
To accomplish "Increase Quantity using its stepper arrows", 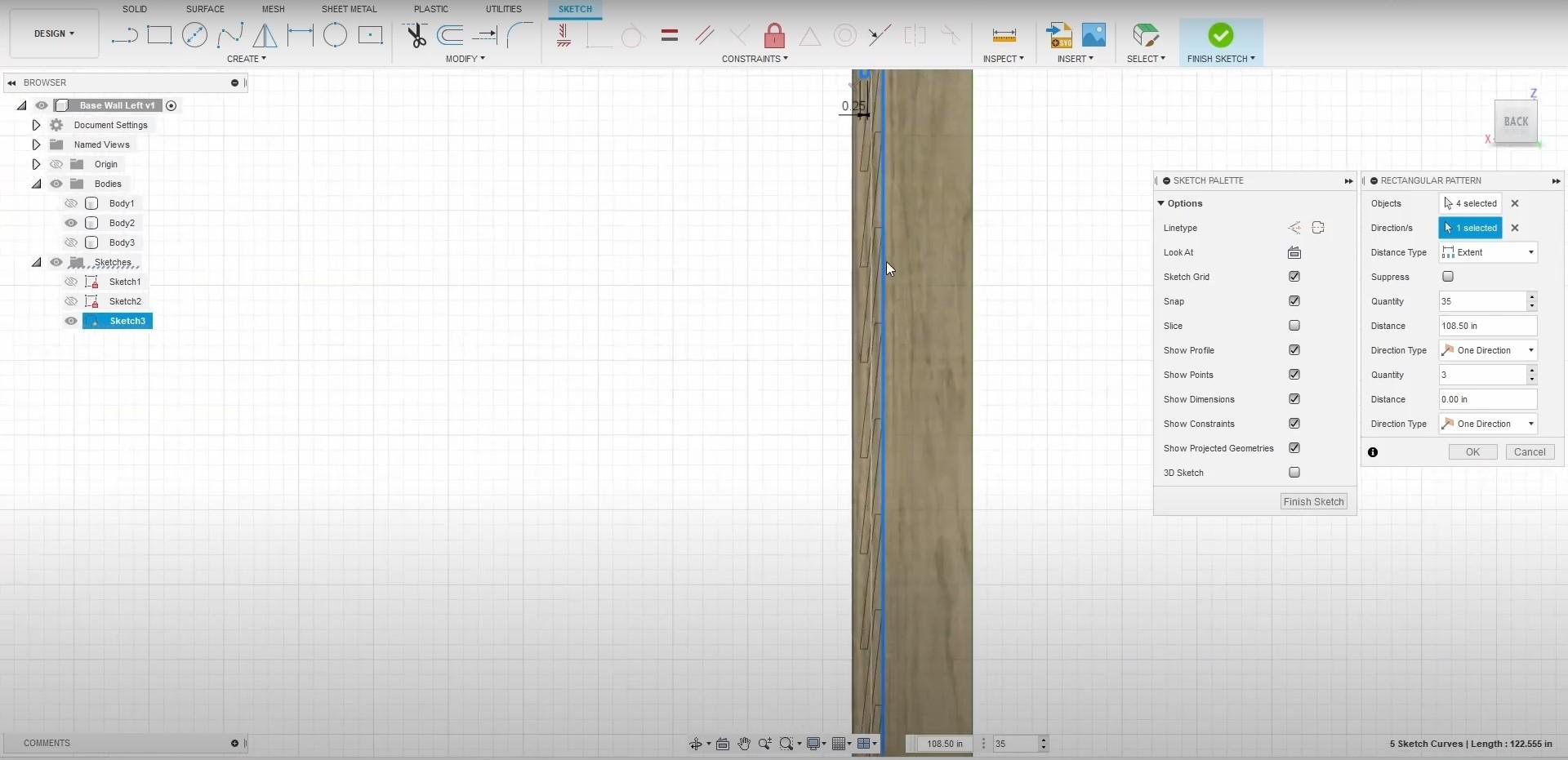I will (1531, 297).
